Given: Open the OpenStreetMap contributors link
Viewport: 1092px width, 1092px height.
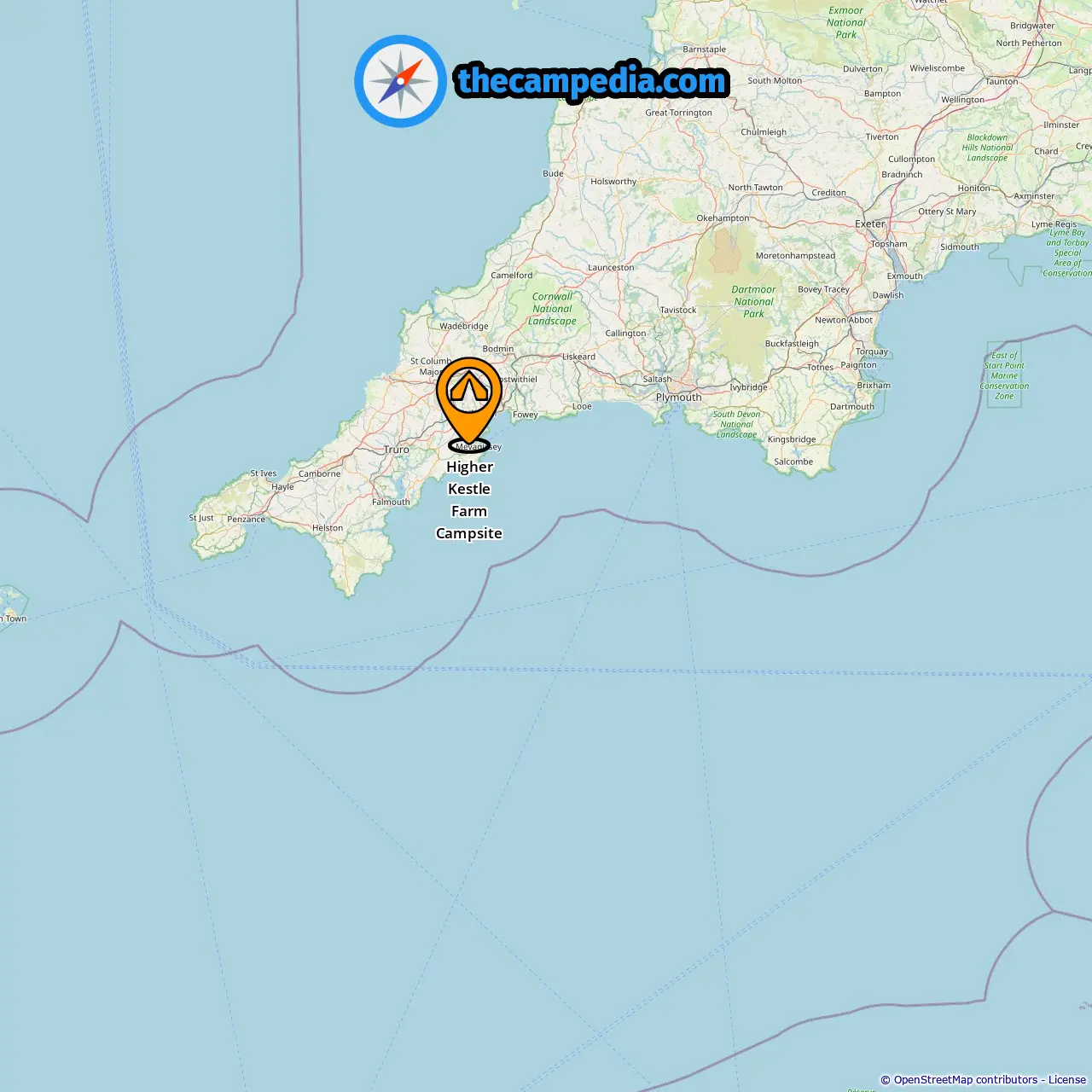Looking at the screenshot, I should [966, 1080].
